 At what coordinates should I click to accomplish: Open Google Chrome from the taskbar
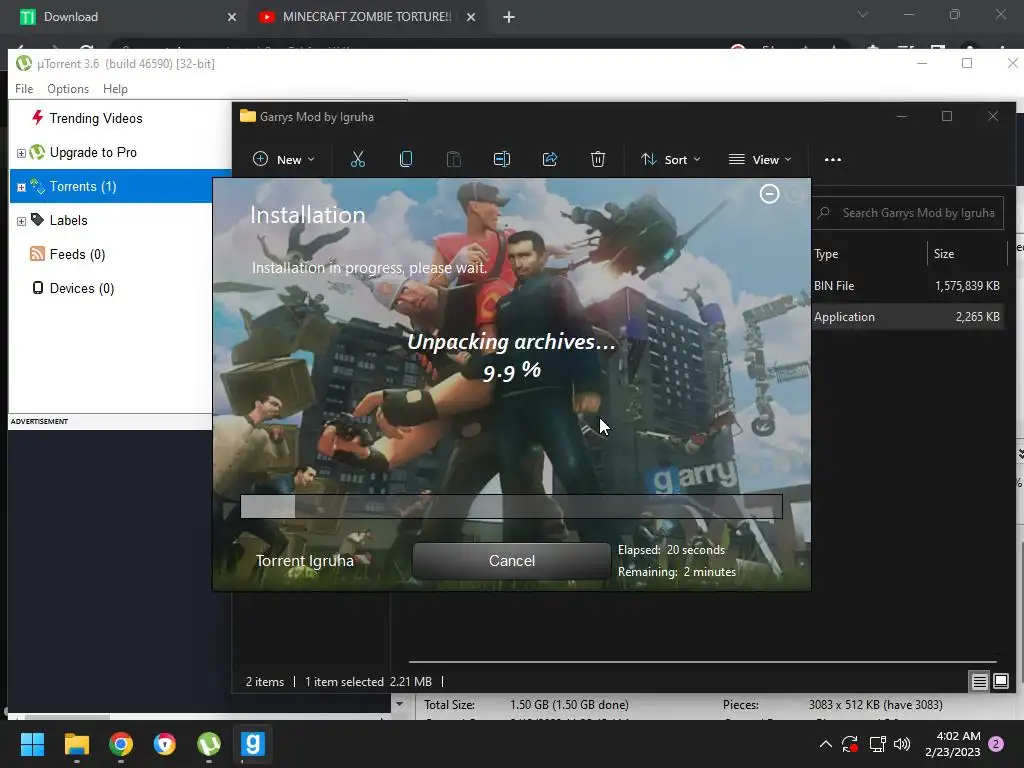121,744
